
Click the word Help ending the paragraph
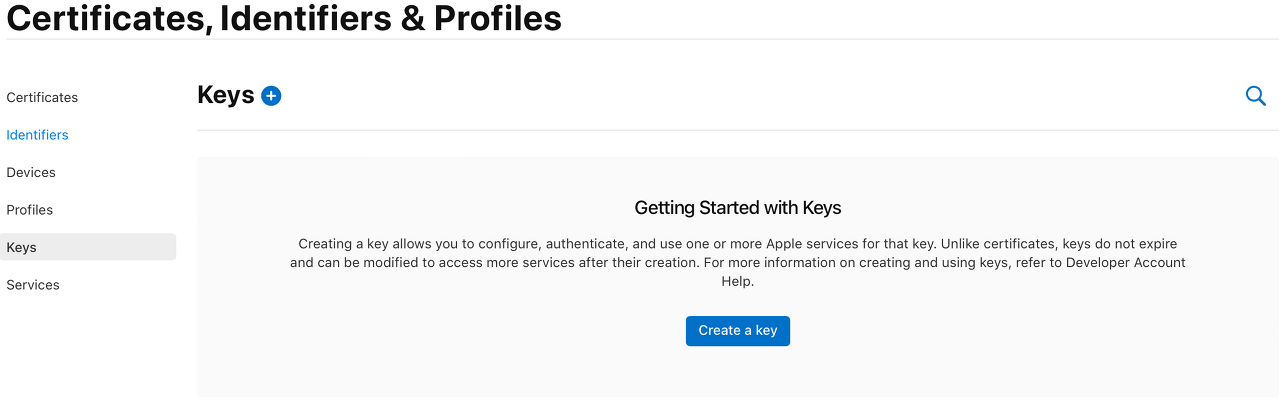click(738, 282)
